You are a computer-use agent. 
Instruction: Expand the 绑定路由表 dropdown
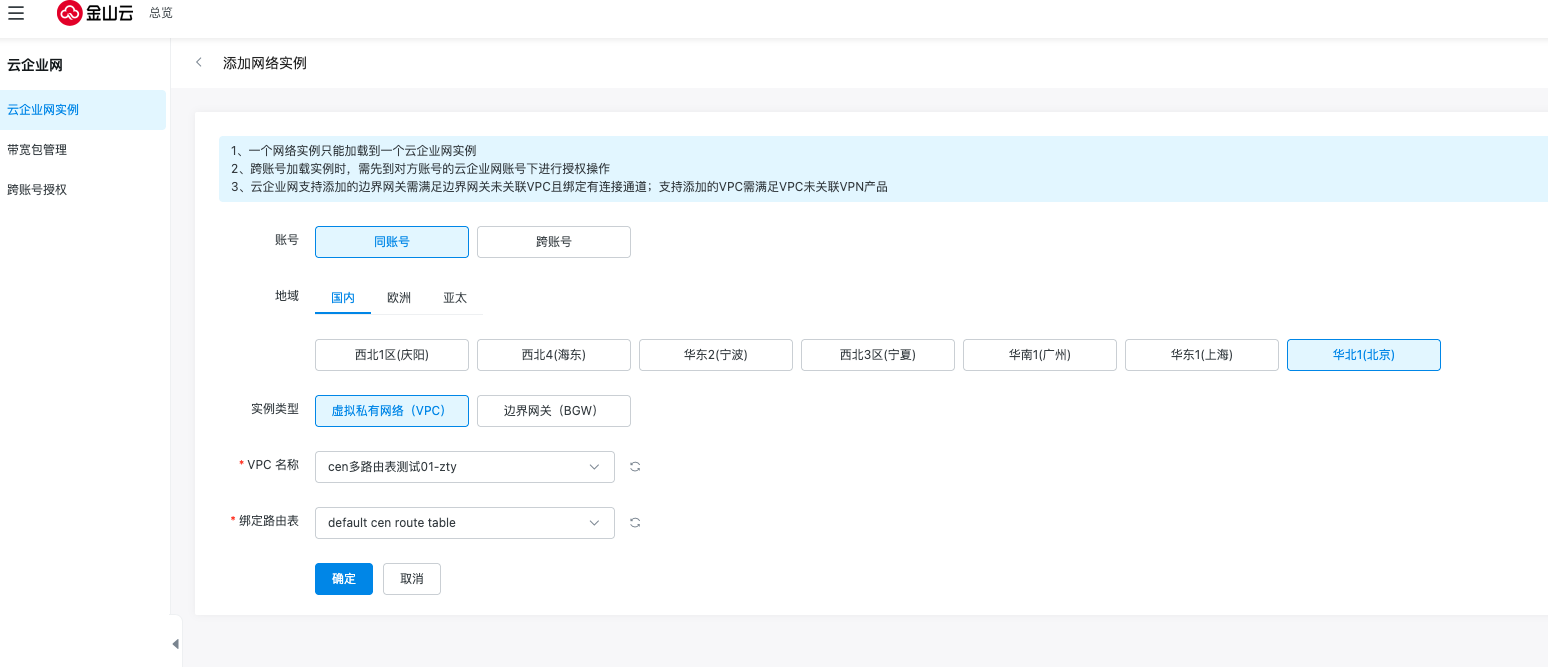[x=464, y=523]
